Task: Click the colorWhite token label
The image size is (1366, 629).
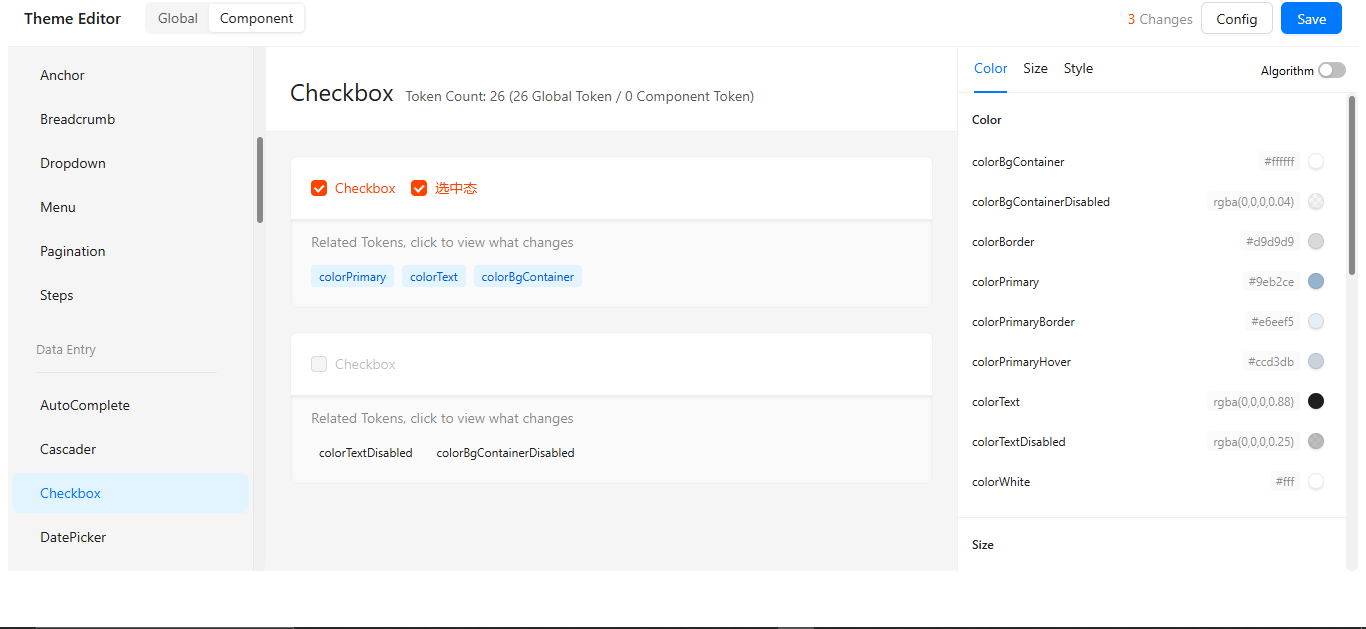Action: pyautogui.click(x=1001, y=482)
